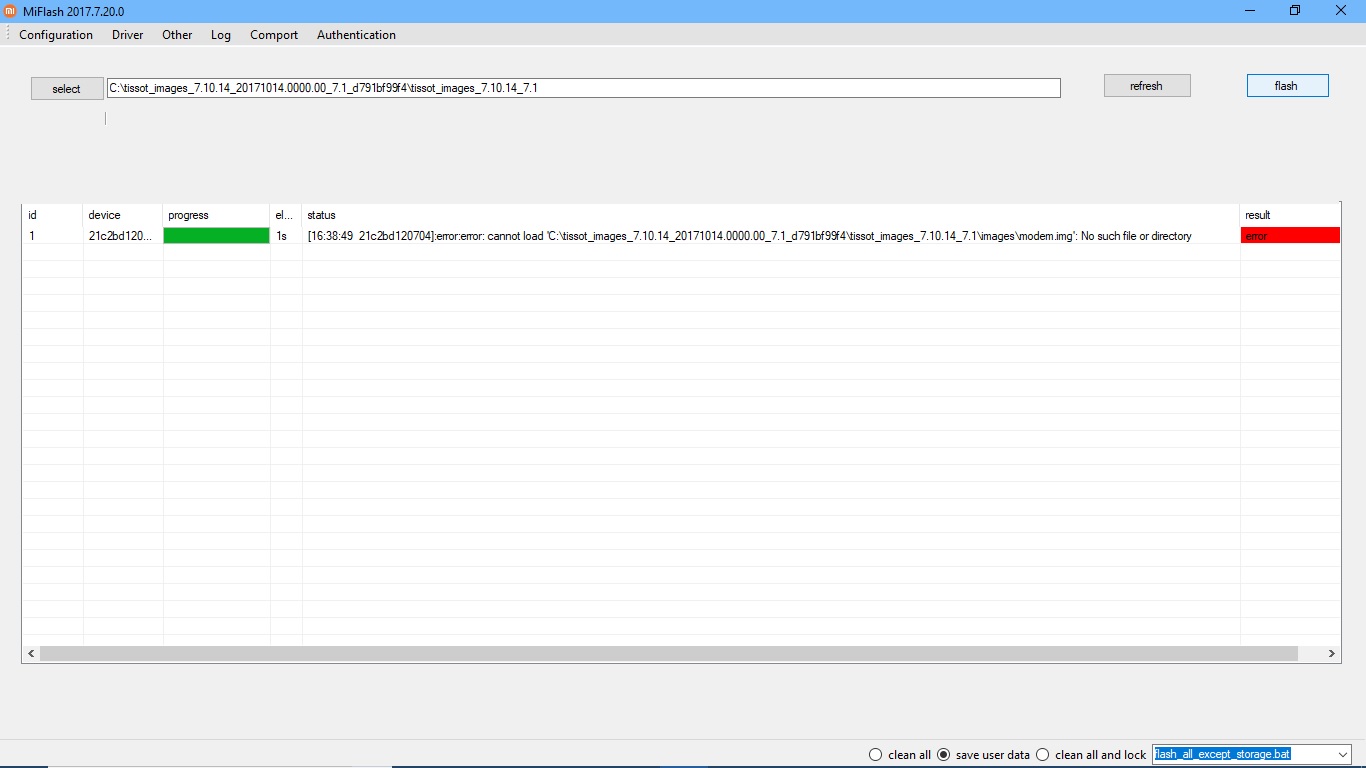Viewport: 1366px width, 768px height.
Task: Open the Configuration menu
Action: coord(56,35)
